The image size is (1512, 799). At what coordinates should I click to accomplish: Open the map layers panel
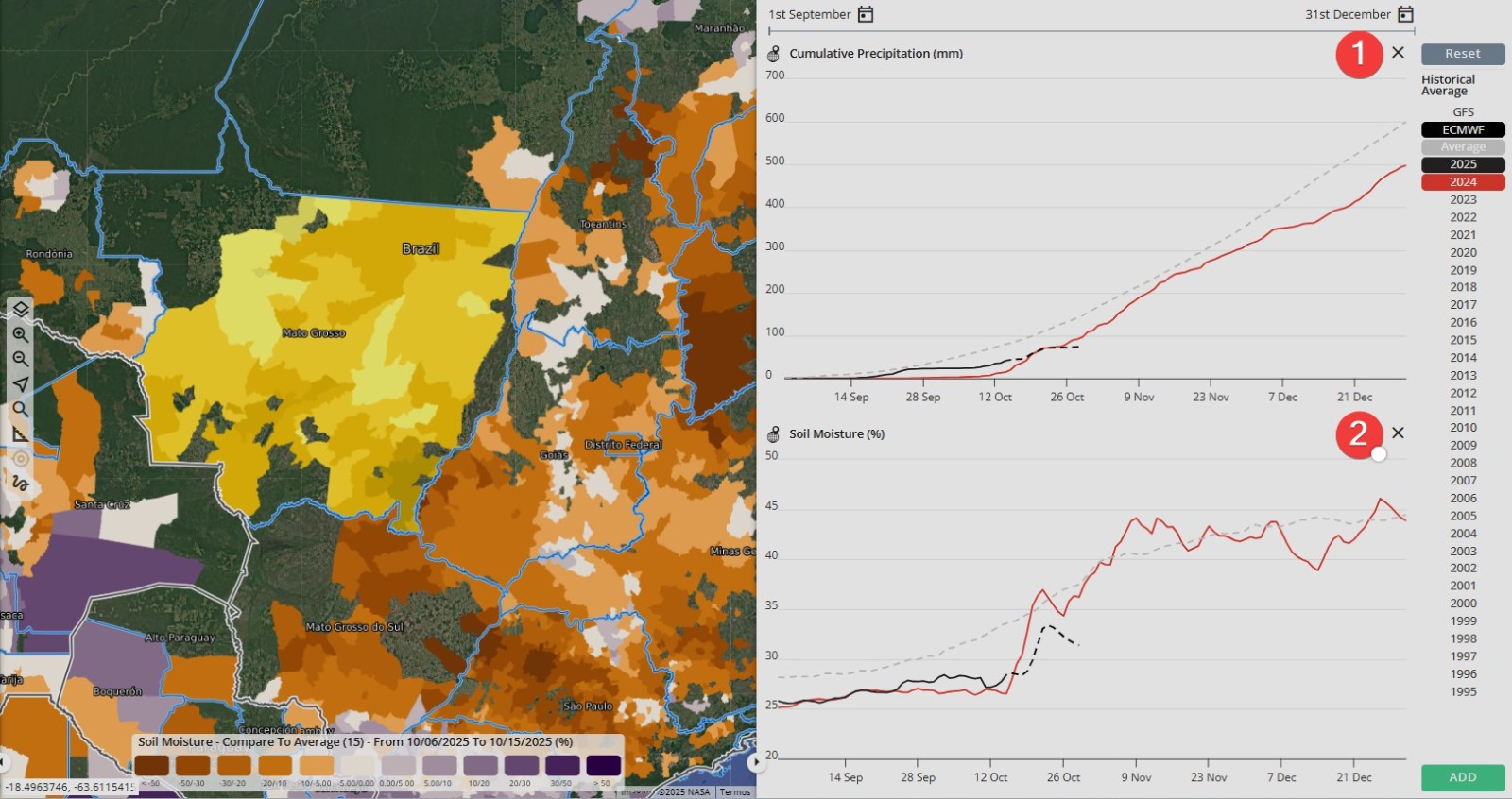coord(21,310)
